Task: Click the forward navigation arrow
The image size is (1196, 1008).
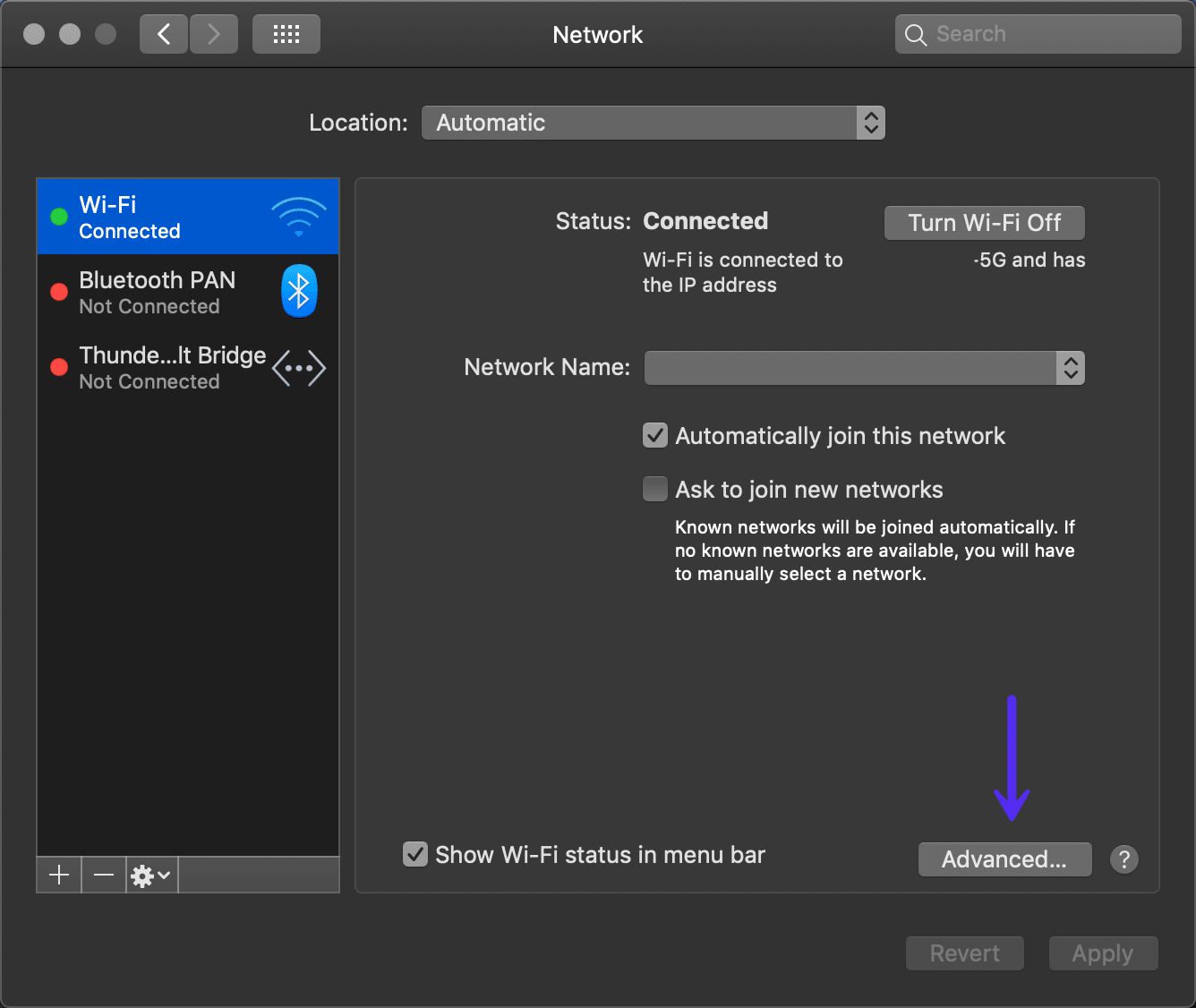Action: pyautogui.click(x=213, y=33)
